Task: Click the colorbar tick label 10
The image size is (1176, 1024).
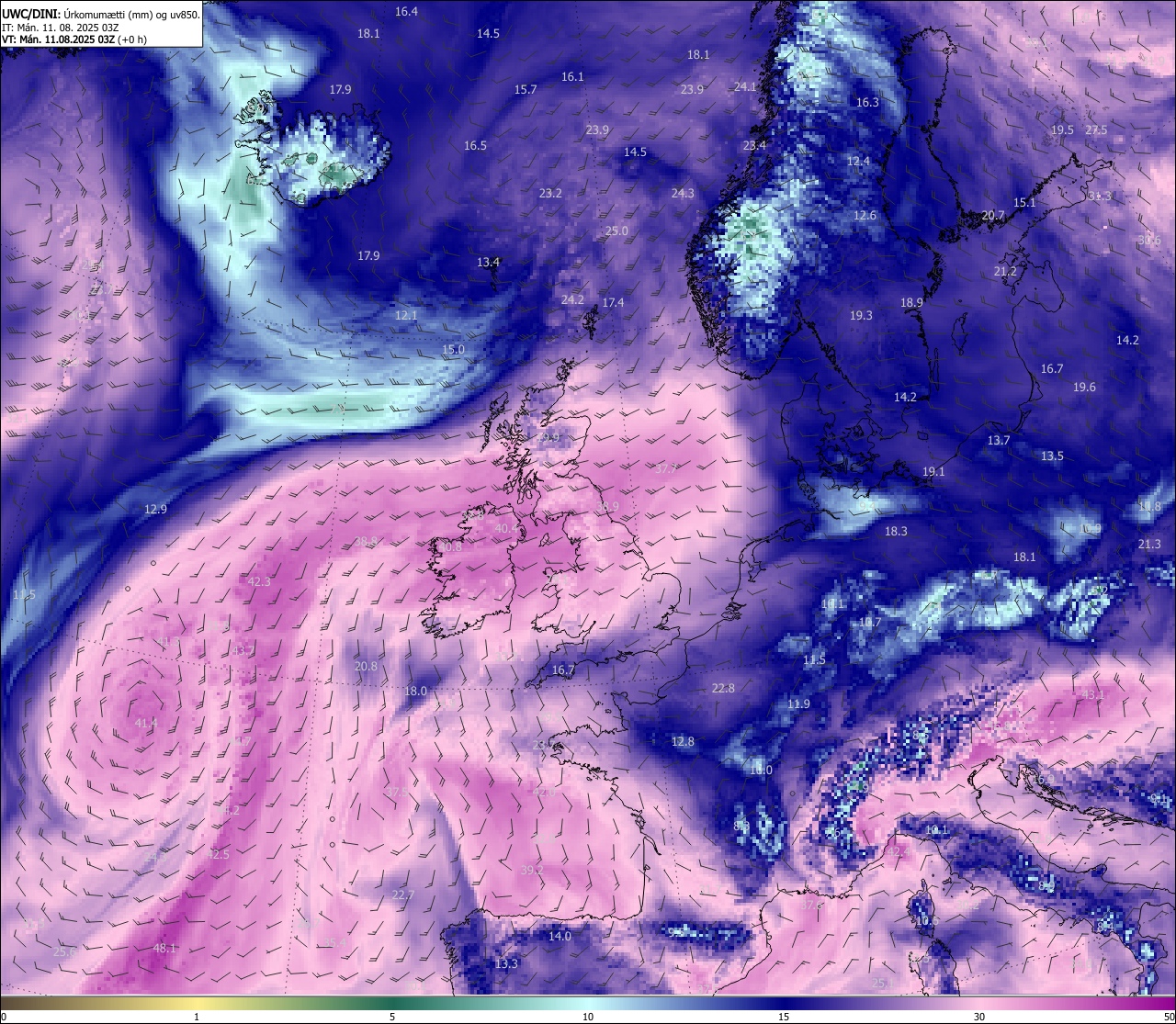Action: [588, 1017]
